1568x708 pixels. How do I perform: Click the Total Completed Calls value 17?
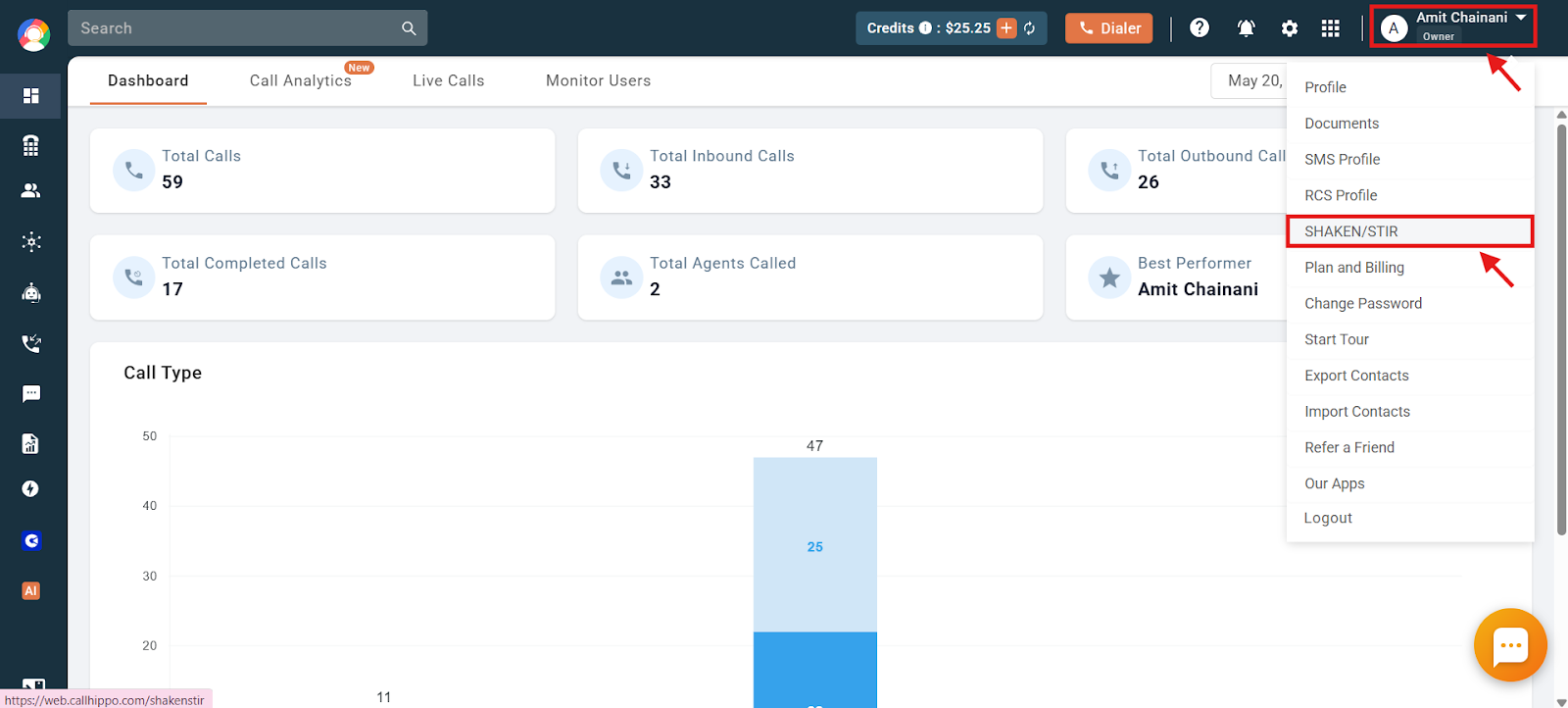[172, 289]
